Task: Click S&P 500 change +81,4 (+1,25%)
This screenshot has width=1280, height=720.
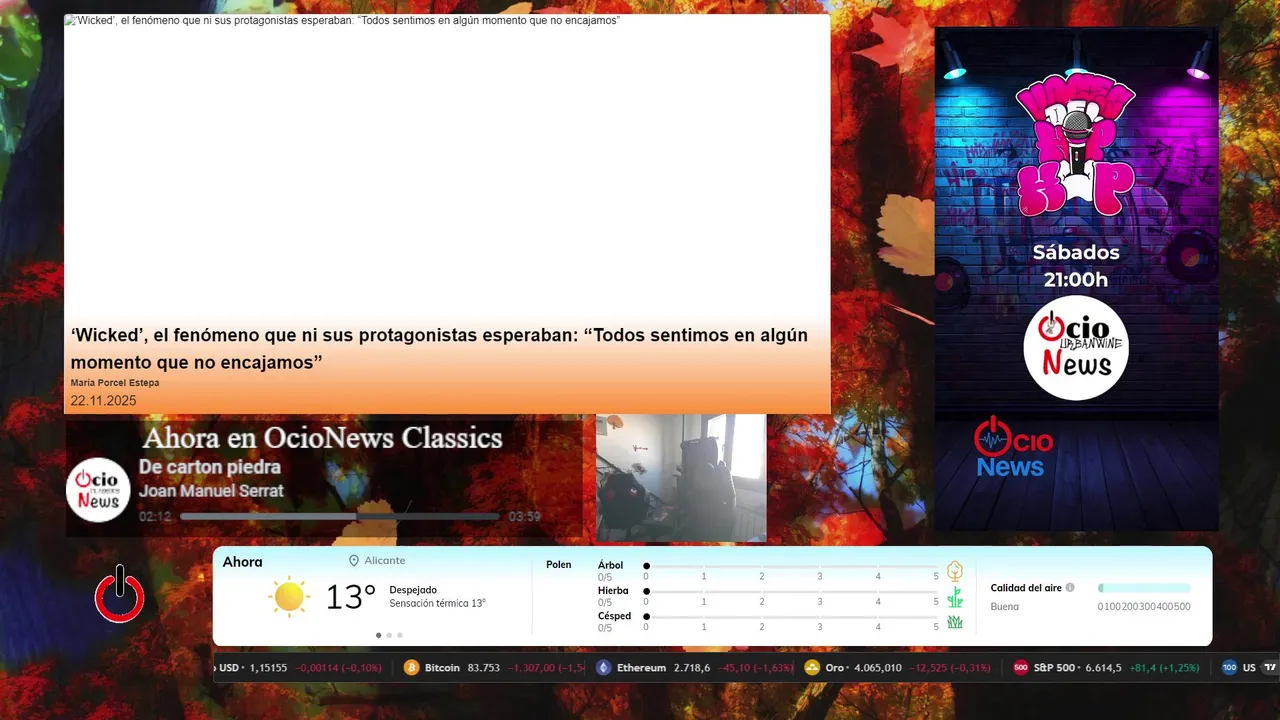Action: click(1165, 668)
